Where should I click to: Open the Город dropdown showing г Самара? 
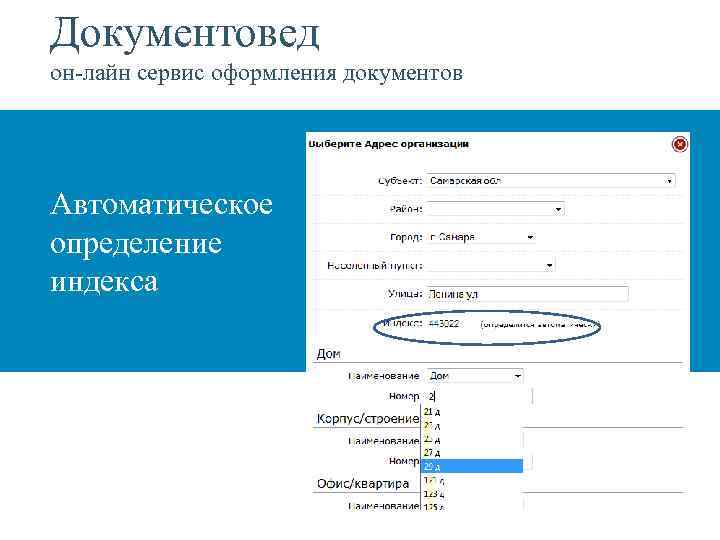(x=481, y=237)
